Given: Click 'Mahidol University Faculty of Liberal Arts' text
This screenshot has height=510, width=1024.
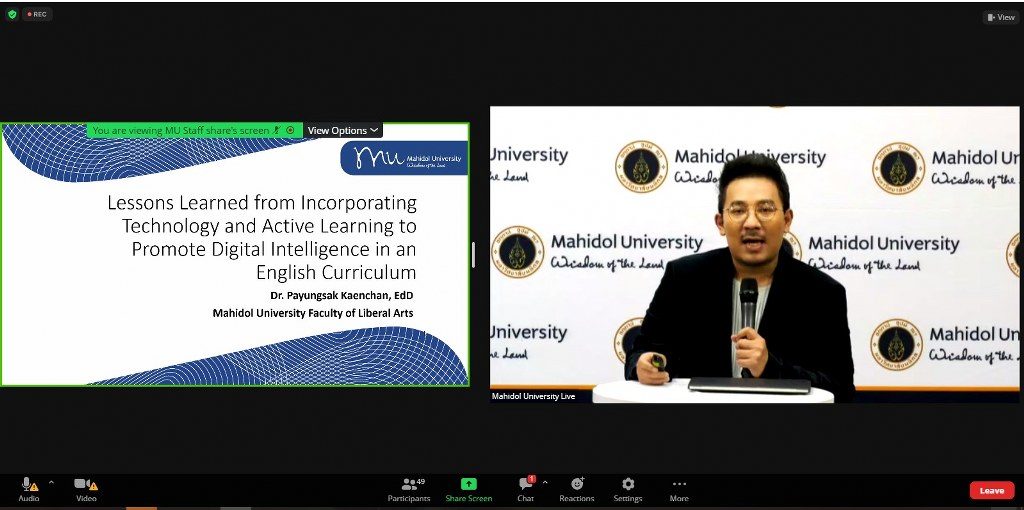Looking at the screenshot, I should pyautogui.click(x=313, y=313).
